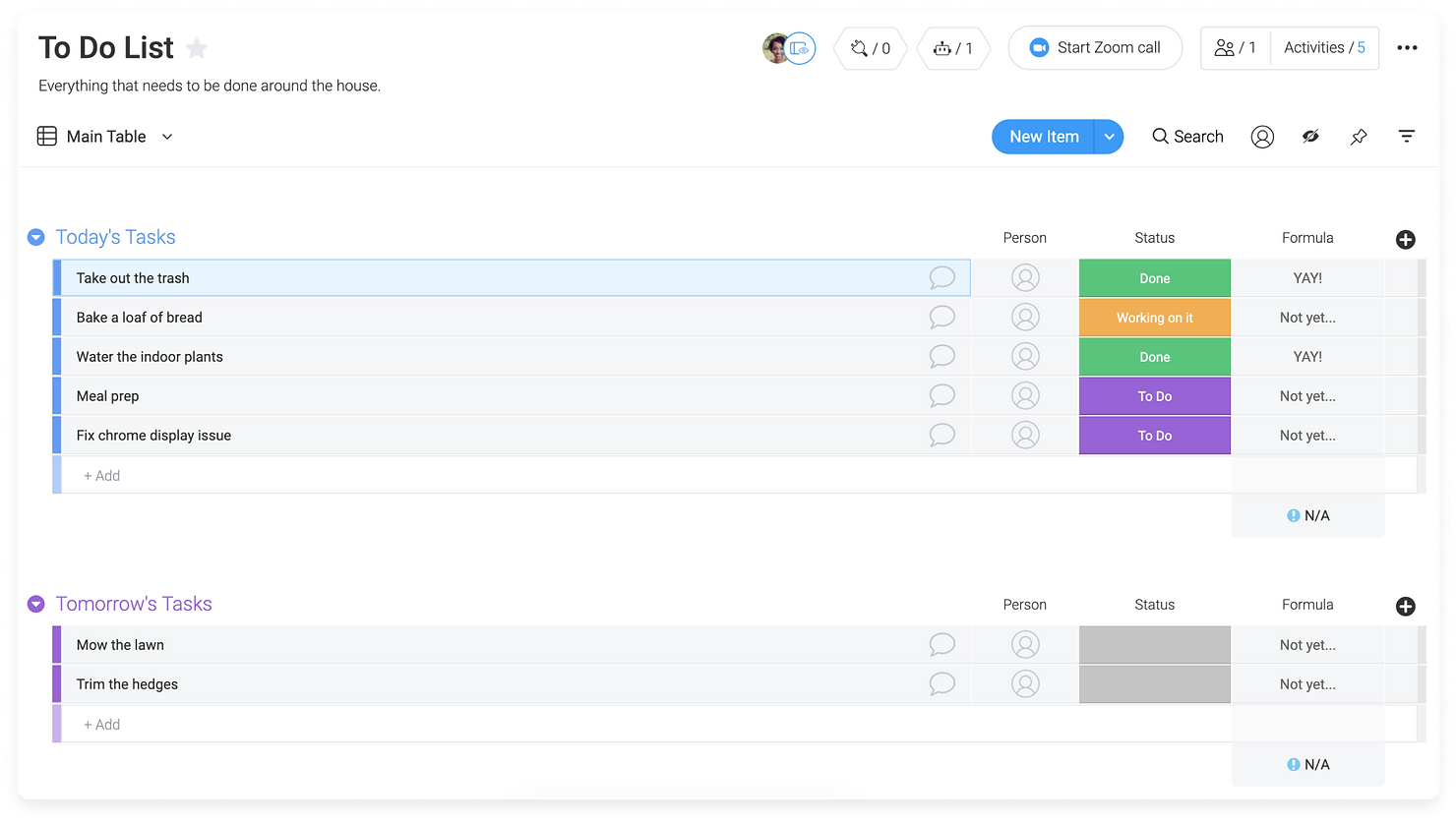Open board members showing 1
Screen dimensions: 1456x824
(1236, 48)
